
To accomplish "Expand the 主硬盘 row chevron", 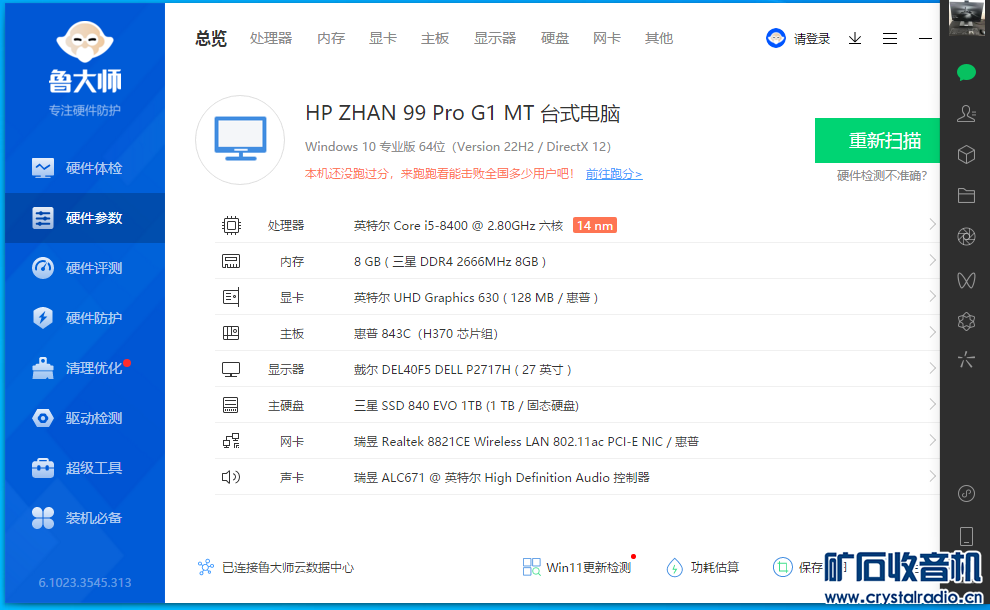I will 933,404.
